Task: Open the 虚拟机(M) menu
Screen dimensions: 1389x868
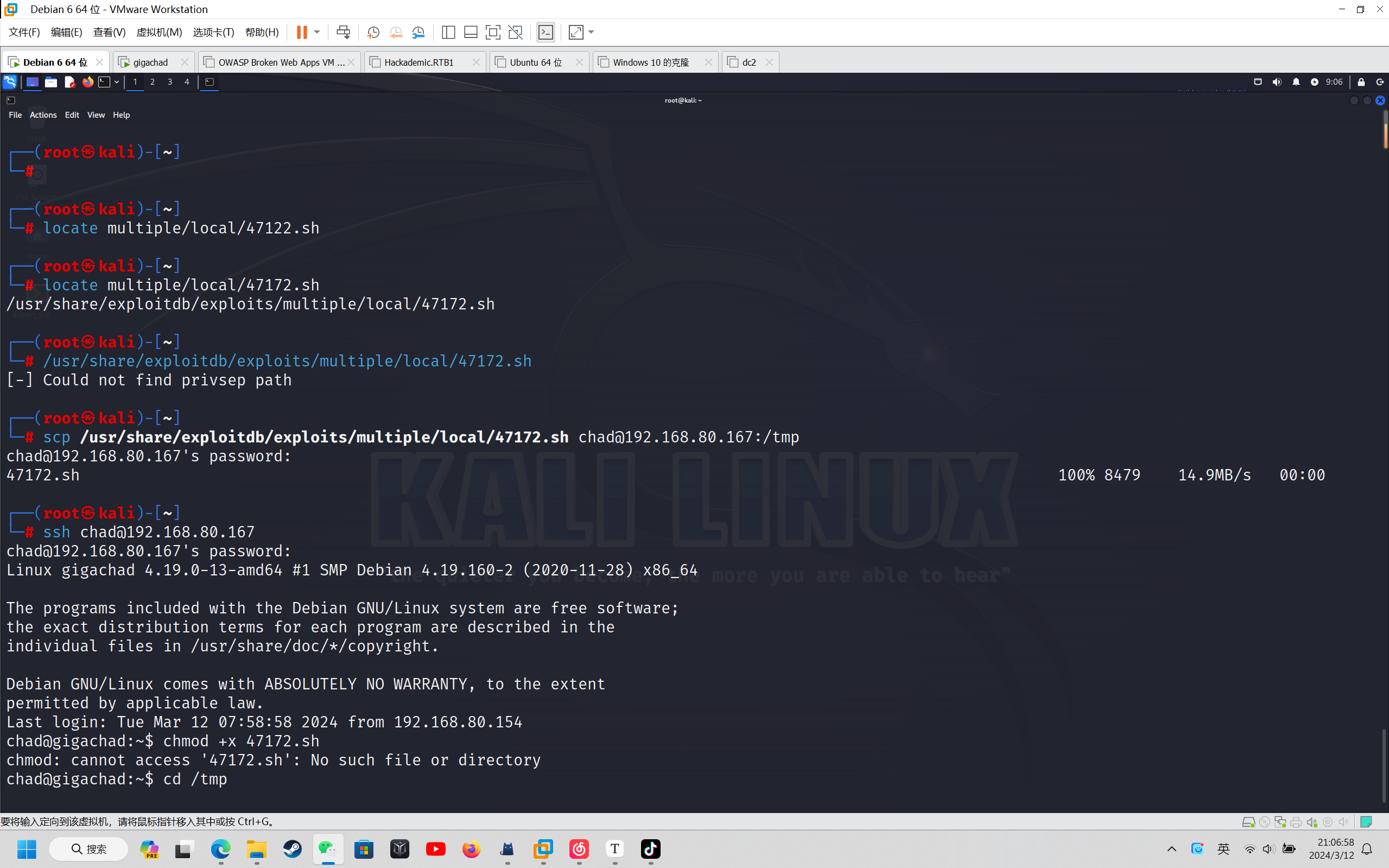Action: [x=159, y=32]
